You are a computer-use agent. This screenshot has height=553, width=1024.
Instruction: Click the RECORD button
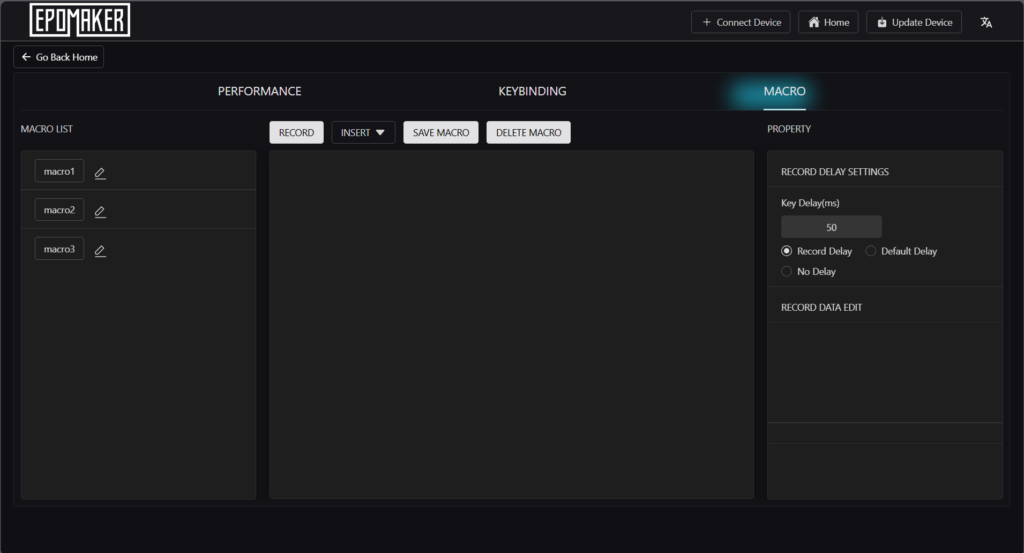pyautogui.click(x=296, y=133)
